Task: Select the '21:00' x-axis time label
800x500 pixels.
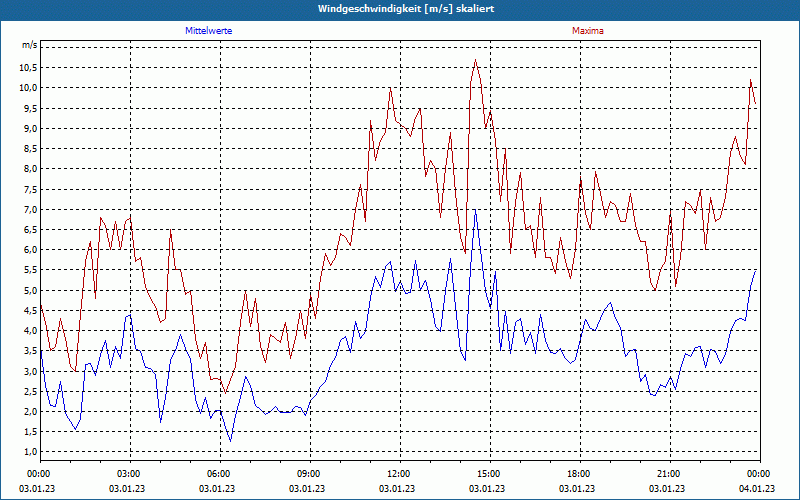Action: pos(669,474)
